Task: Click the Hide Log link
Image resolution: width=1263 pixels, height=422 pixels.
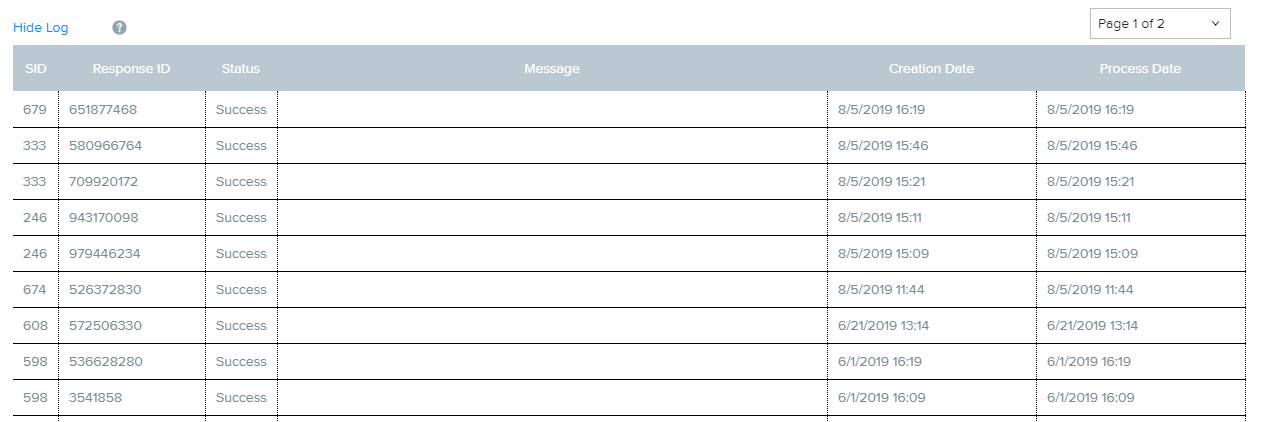Action: tap(41, 28)
